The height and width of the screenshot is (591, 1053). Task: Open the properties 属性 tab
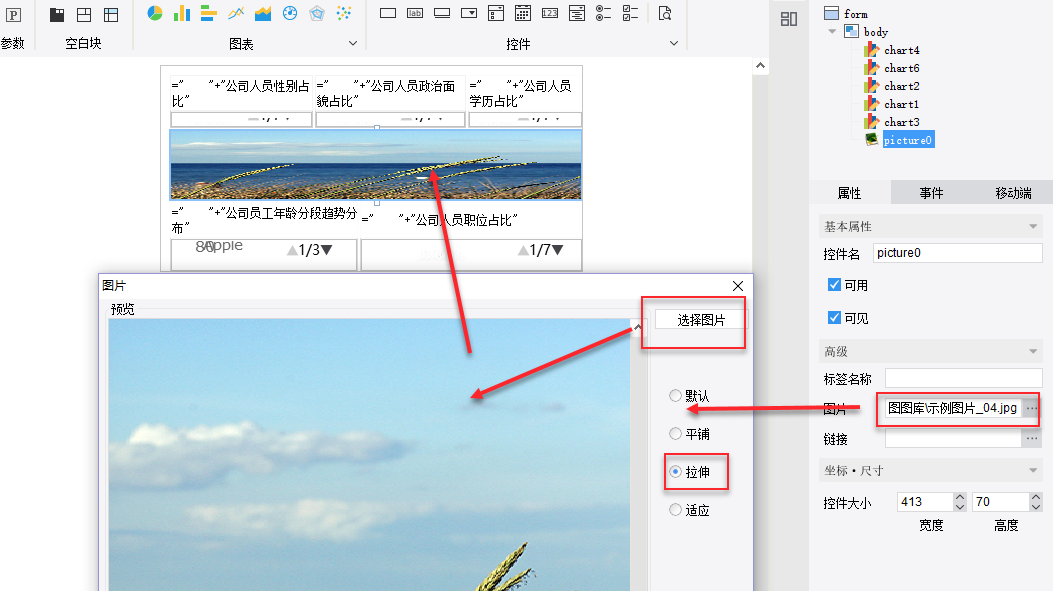[850, 193]
